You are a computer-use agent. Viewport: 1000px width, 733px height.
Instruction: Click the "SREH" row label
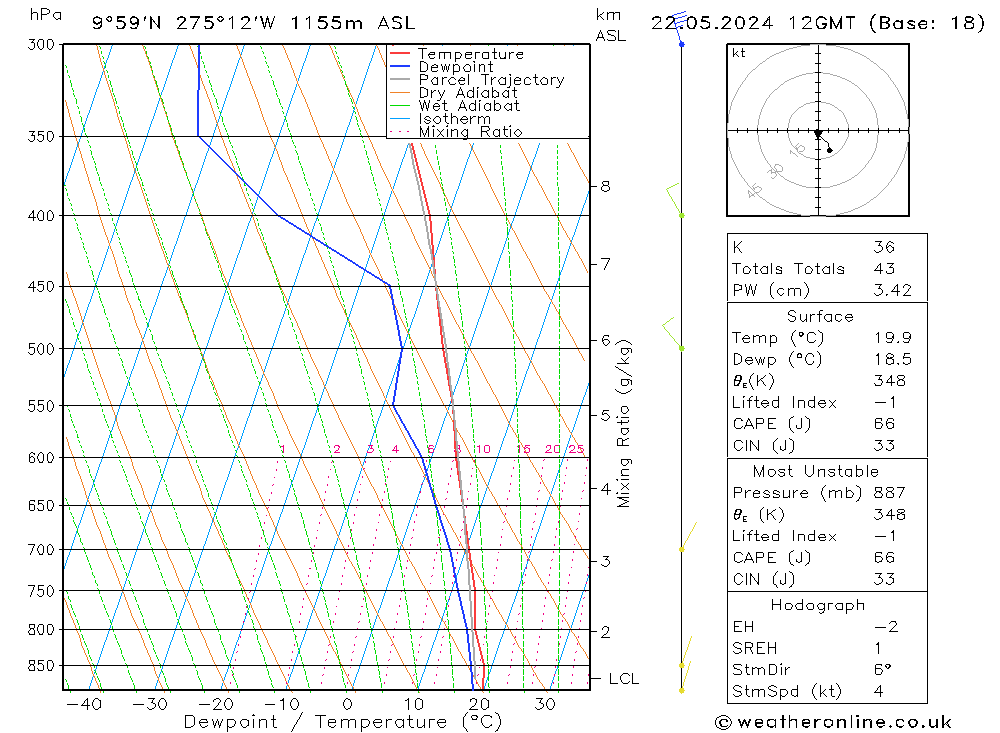coord(754,648)
